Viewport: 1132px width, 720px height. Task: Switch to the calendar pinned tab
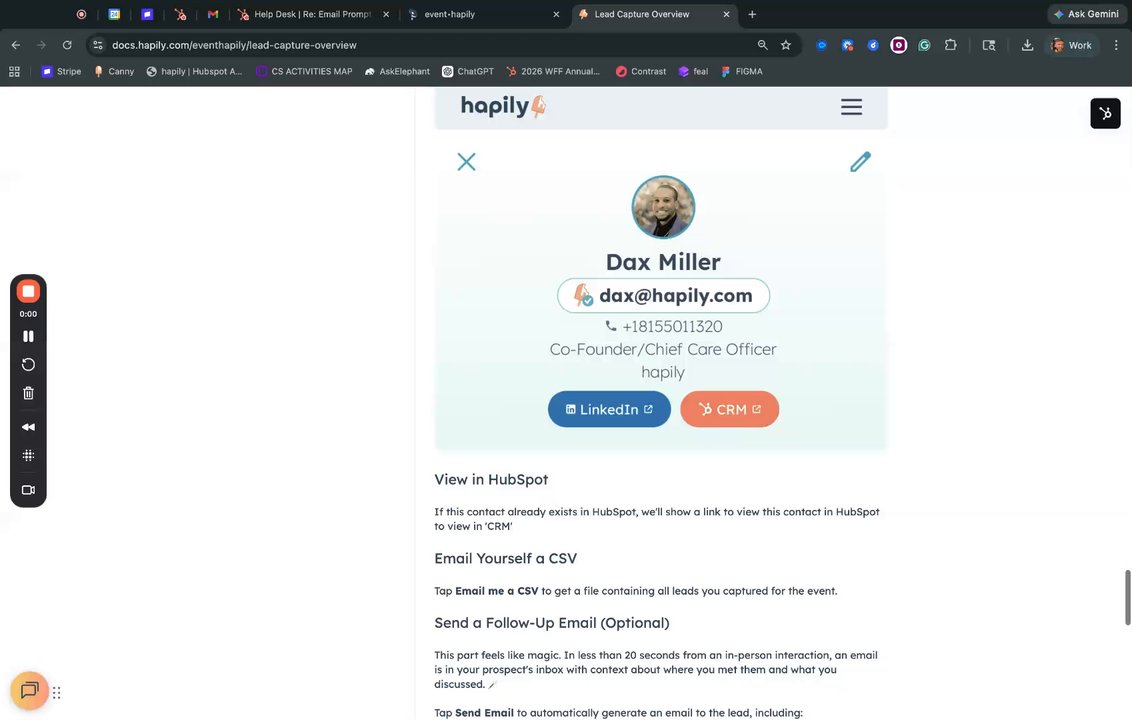[114, 14]
